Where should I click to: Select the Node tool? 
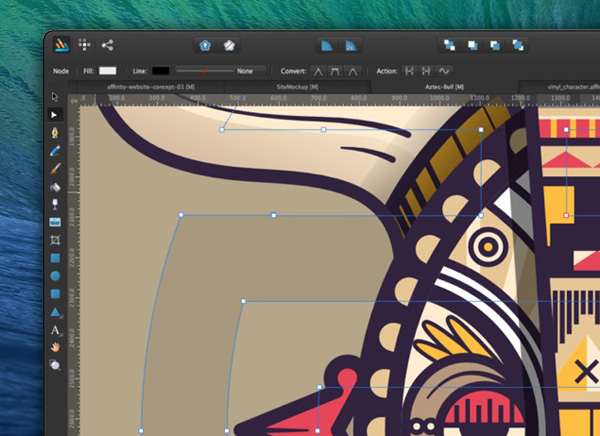[55, 114]
